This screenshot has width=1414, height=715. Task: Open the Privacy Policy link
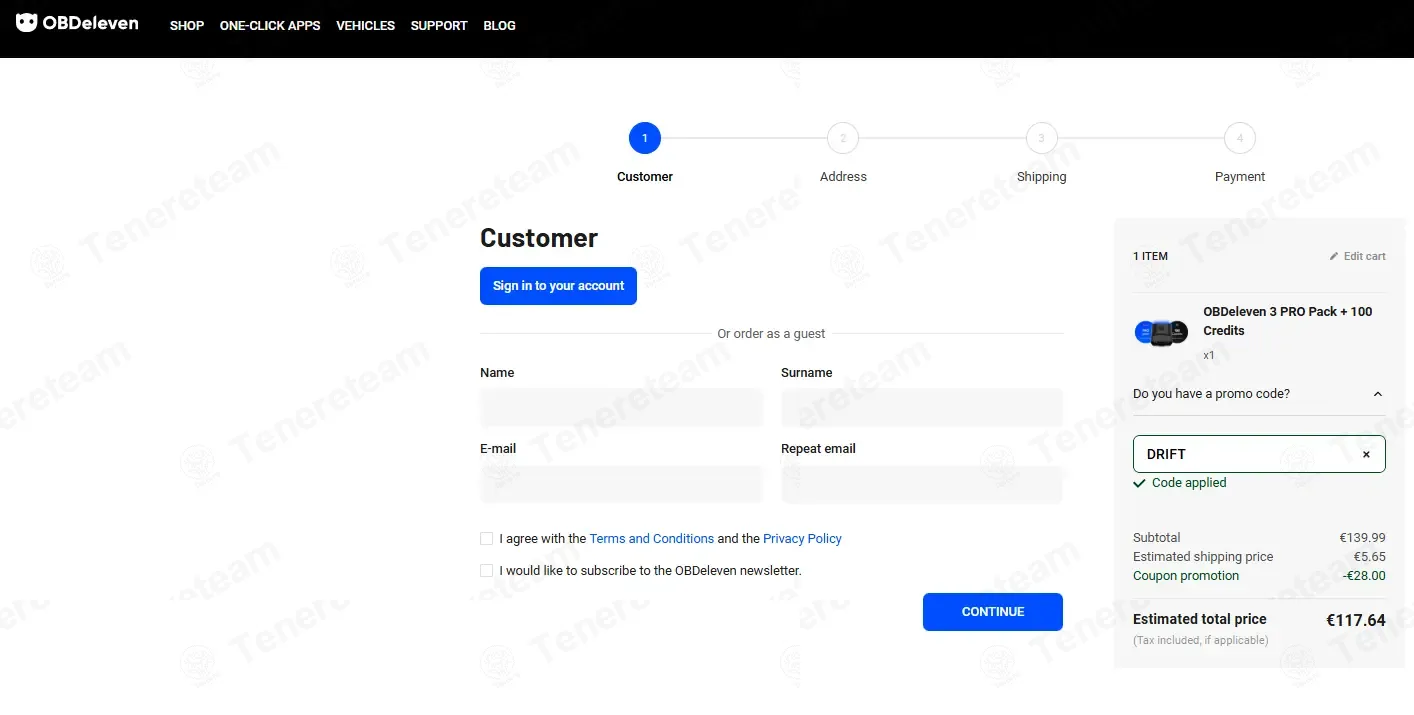(x=802, y=539)
